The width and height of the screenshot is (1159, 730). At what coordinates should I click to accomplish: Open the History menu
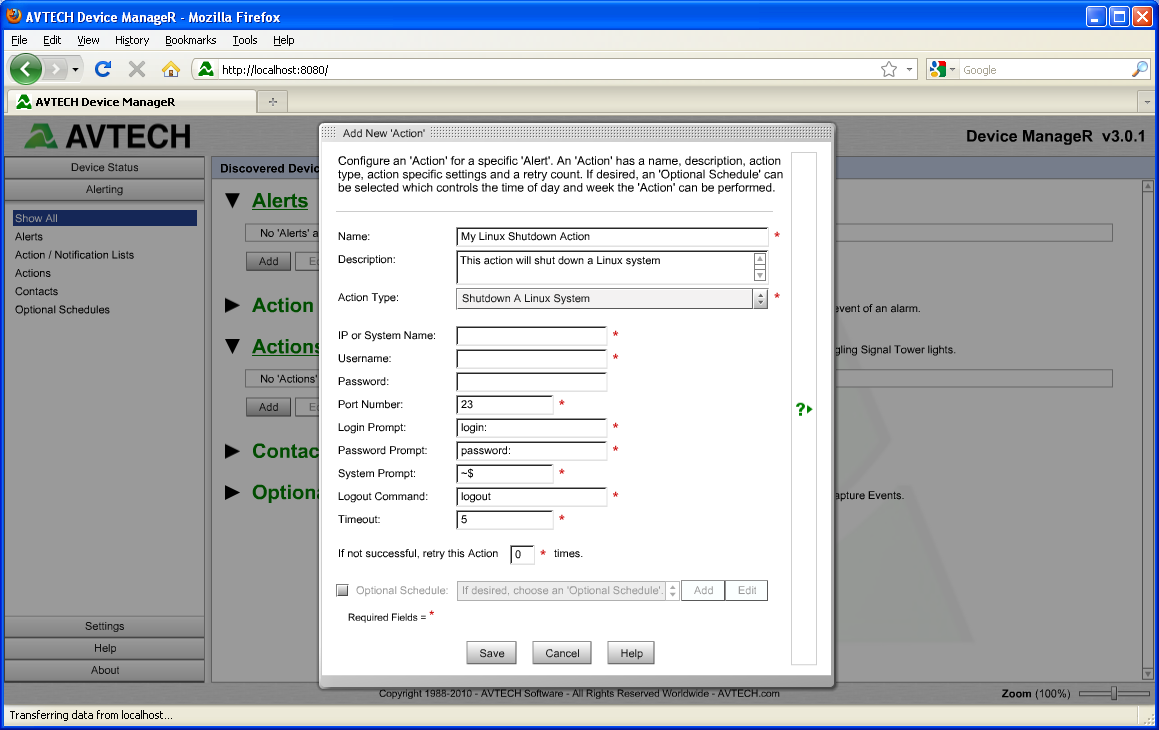point(132,40)
